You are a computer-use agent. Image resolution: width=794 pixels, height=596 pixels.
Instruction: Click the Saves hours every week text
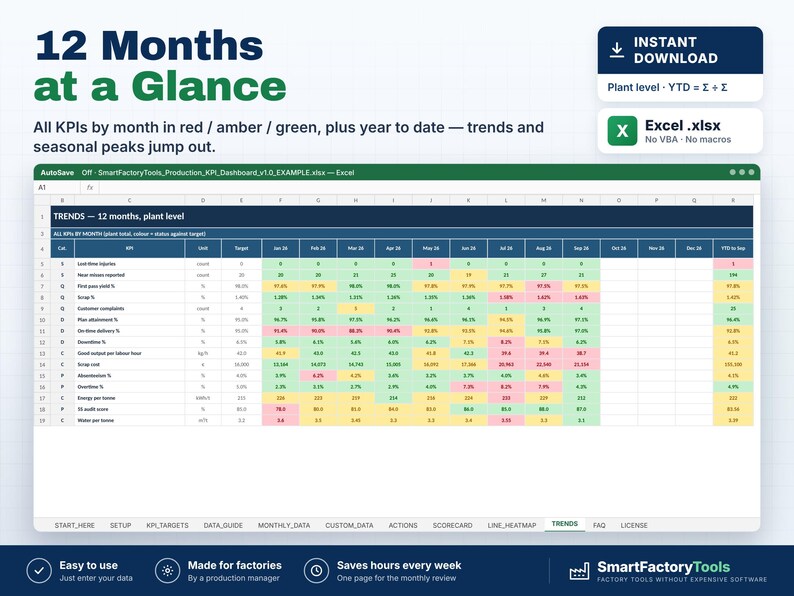pos(399,565)
